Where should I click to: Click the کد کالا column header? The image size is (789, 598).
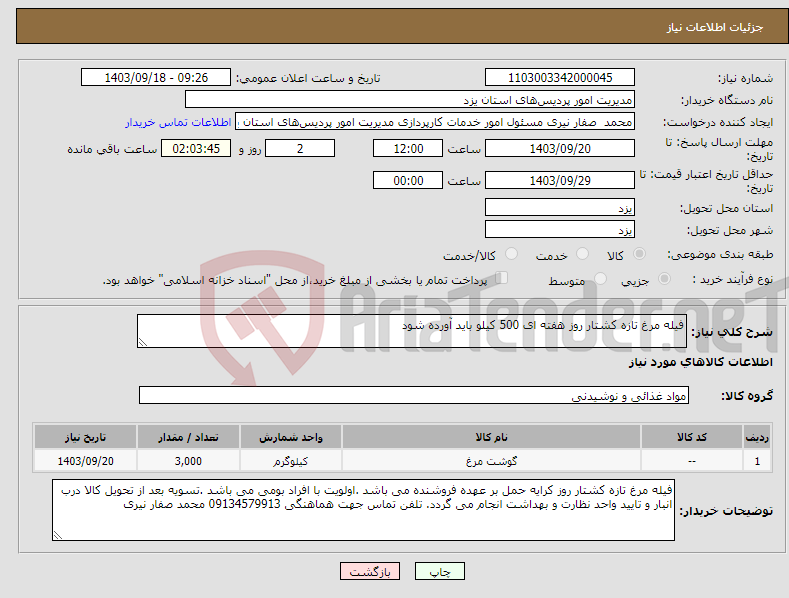(x=692, y=437)
